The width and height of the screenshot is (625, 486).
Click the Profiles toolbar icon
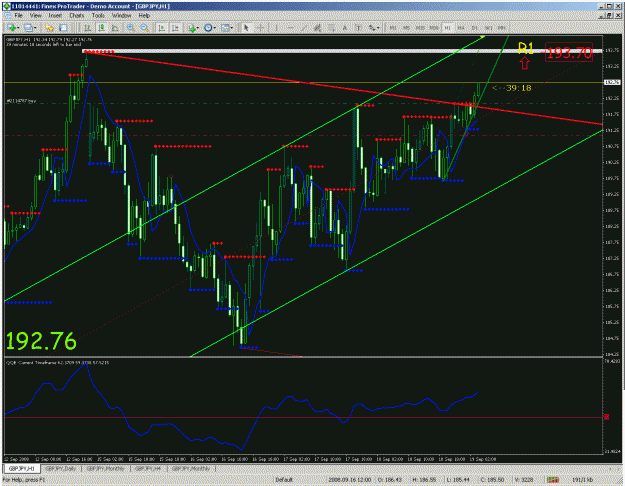pos(28,28)
